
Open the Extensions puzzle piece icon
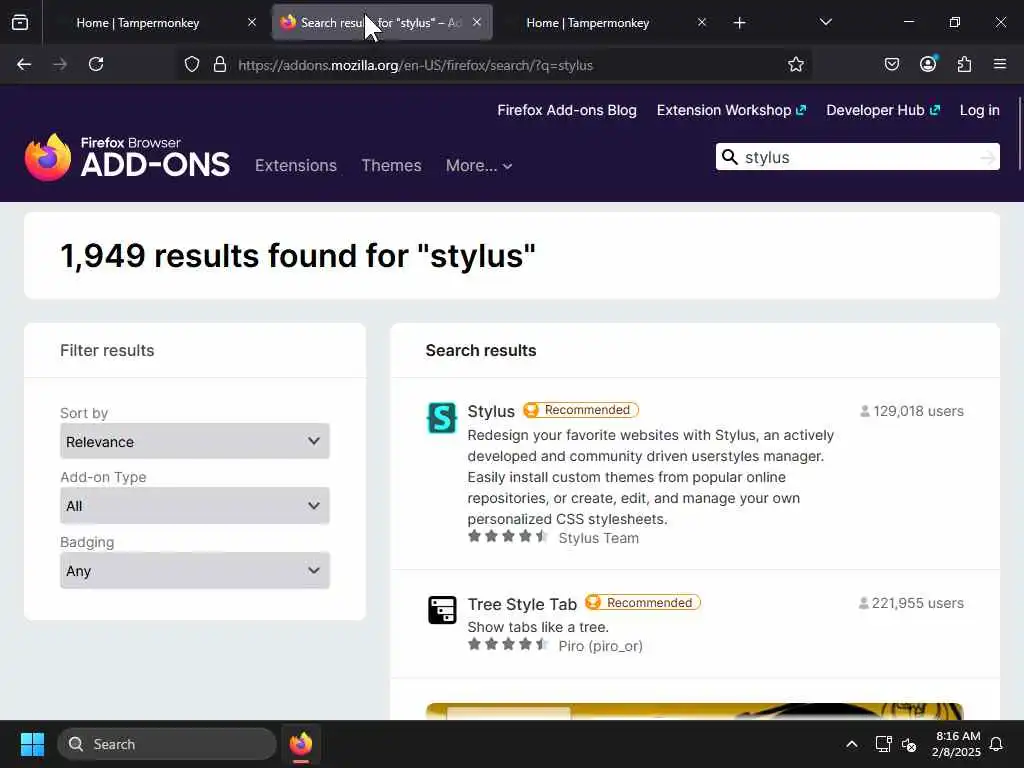pos(965,65)
